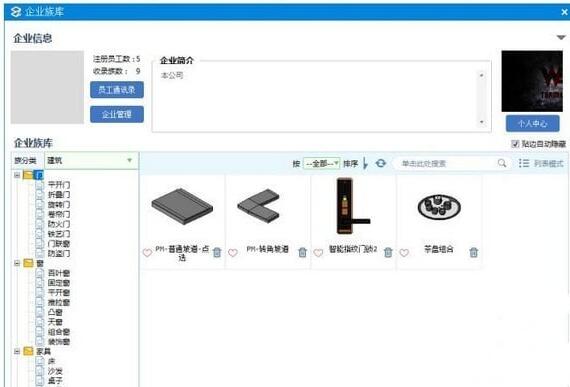Screen dimensions: 570x387
Task: Select 天窗 in category tree
Action: [x=55, y=322]
